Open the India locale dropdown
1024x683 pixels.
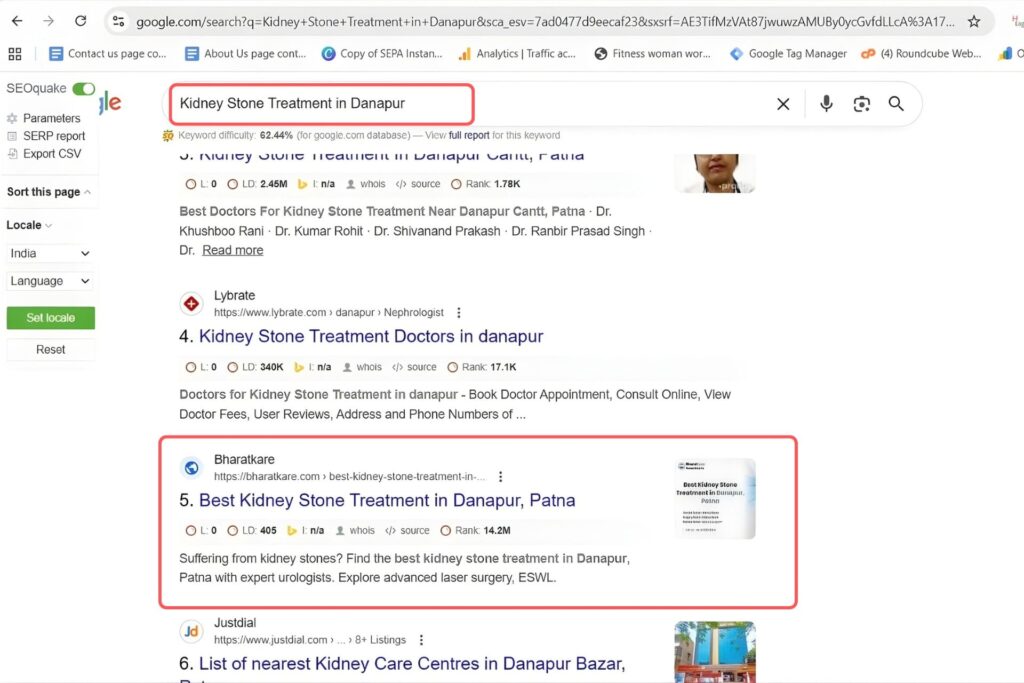[48, 253]
